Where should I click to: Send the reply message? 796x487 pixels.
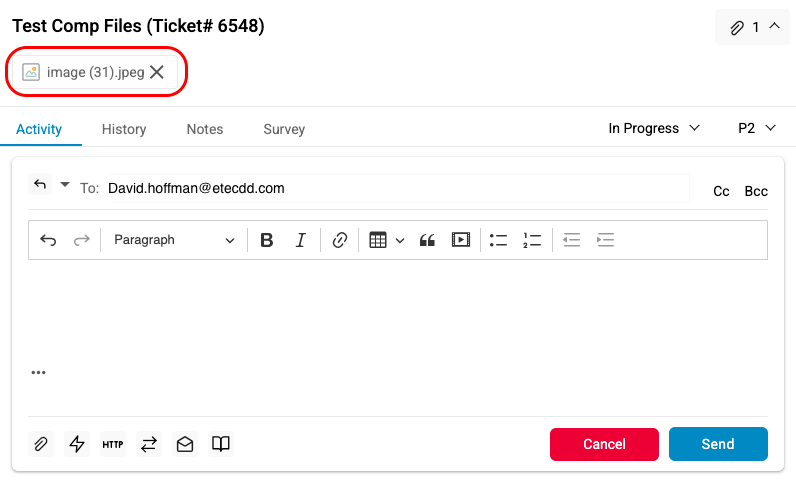(718, 444)
